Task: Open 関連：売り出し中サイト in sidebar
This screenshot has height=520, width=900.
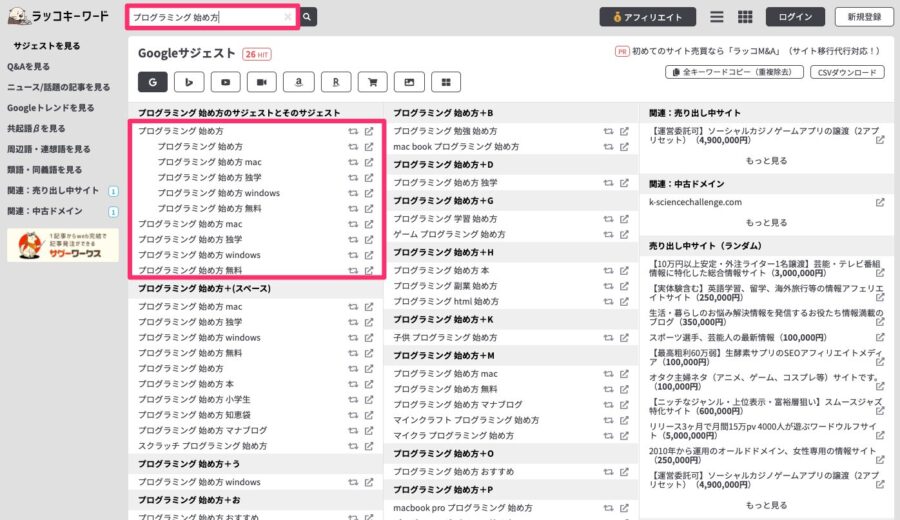Action: pyautogui.click(x=53, y=191)
